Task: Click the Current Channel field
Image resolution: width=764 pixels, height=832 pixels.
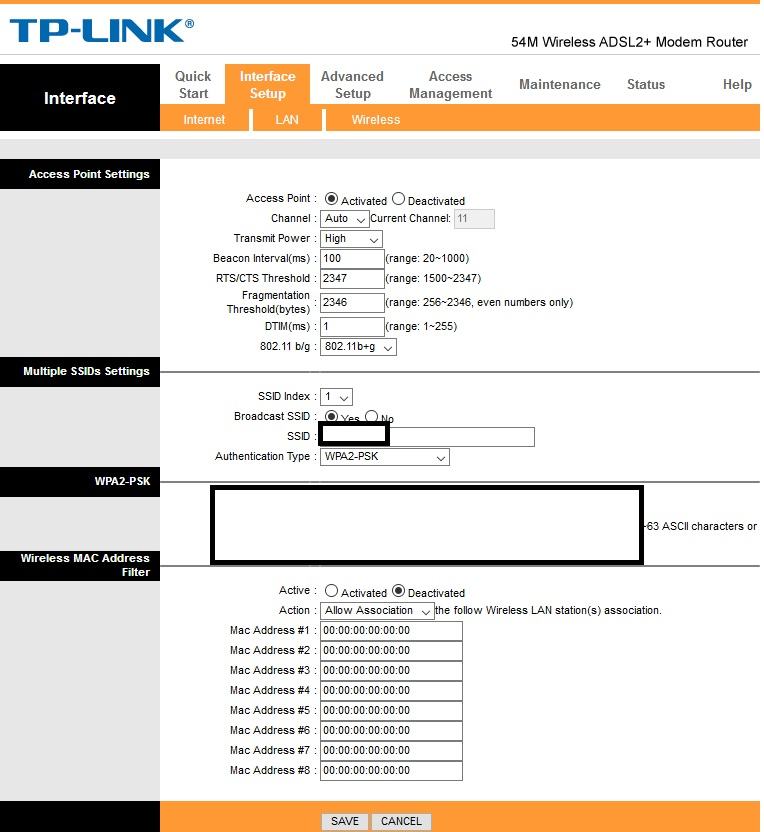Action: pos(474,219)
